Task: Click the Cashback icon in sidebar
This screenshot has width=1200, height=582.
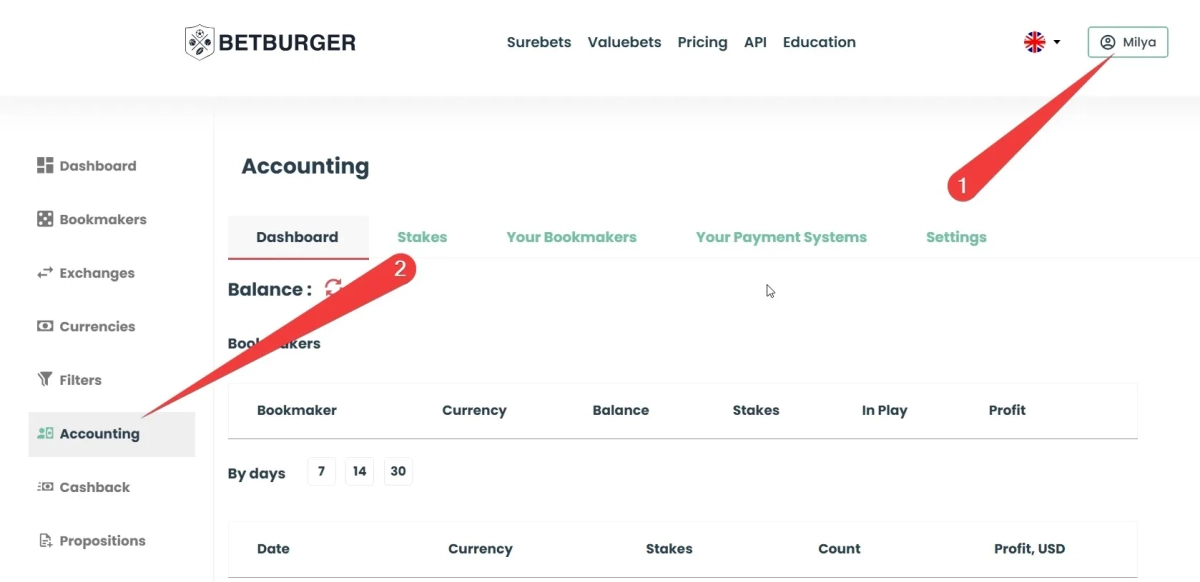Action: click(x=44, y=487)
